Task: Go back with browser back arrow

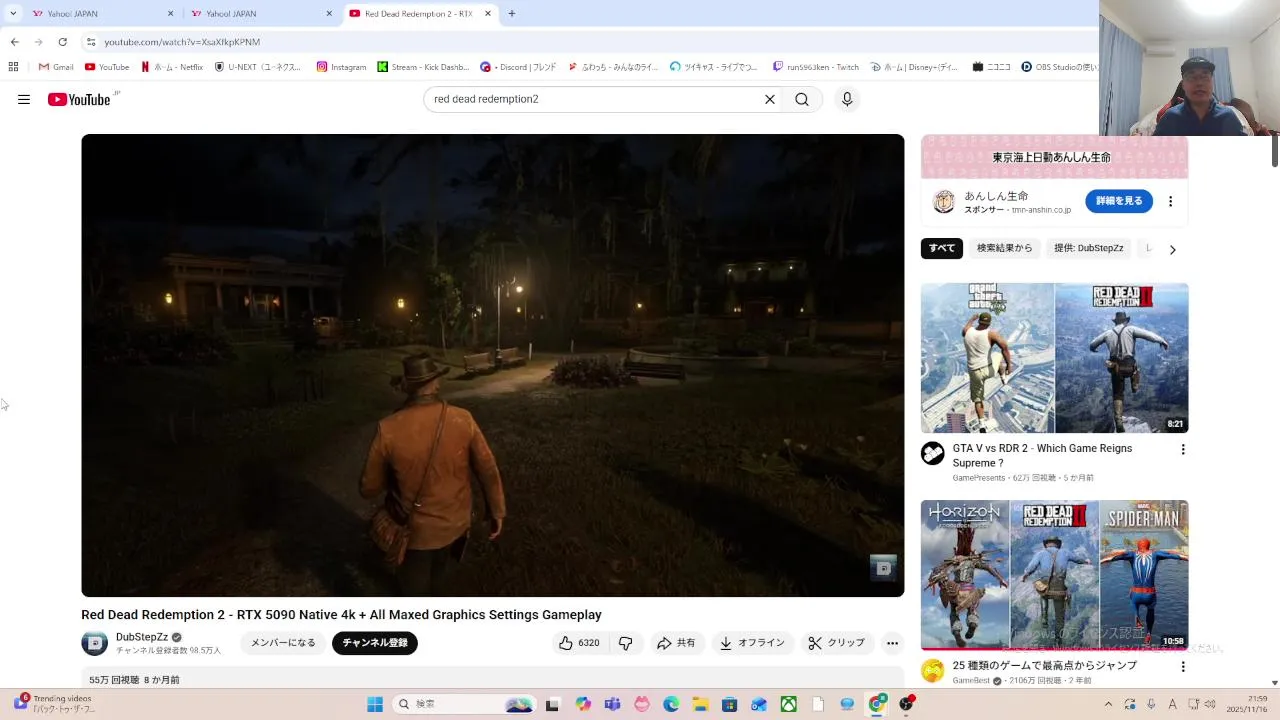Action: tap(14, 42)
